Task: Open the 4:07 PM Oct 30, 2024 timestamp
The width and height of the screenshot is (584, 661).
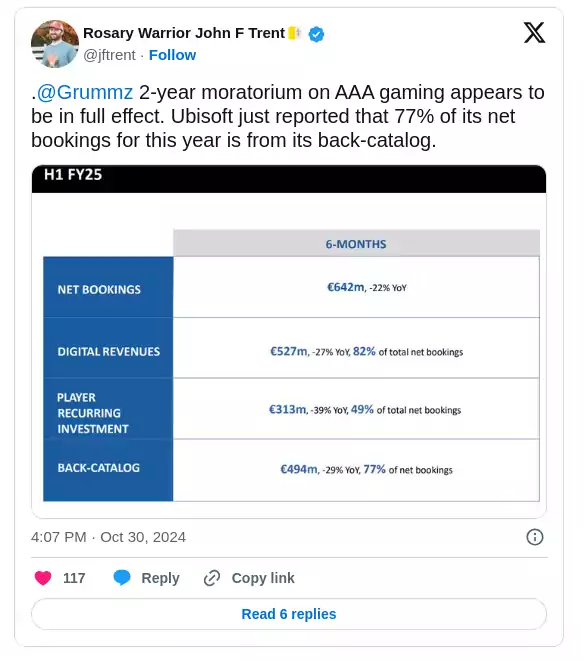Action: pos(108,537)
